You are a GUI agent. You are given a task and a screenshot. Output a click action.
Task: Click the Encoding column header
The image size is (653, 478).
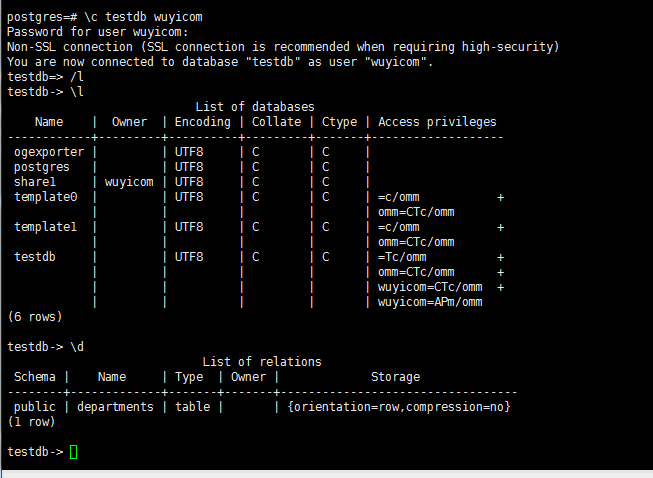(x=202, y=122)
